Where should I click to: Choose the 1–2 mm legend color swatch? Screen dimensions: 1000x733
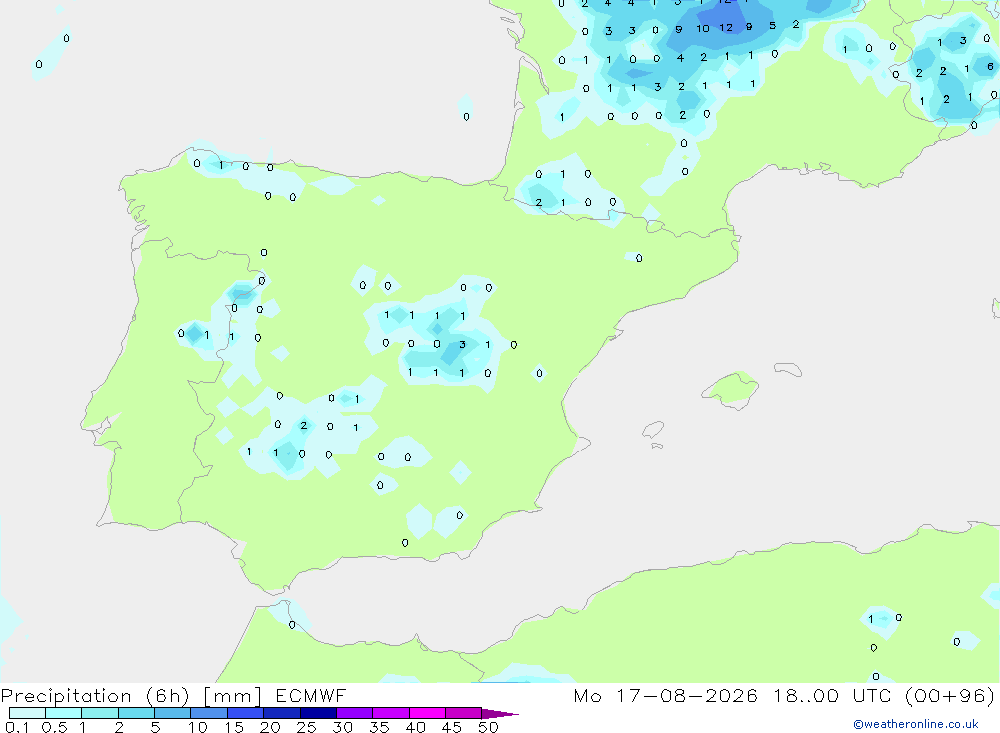99,713
